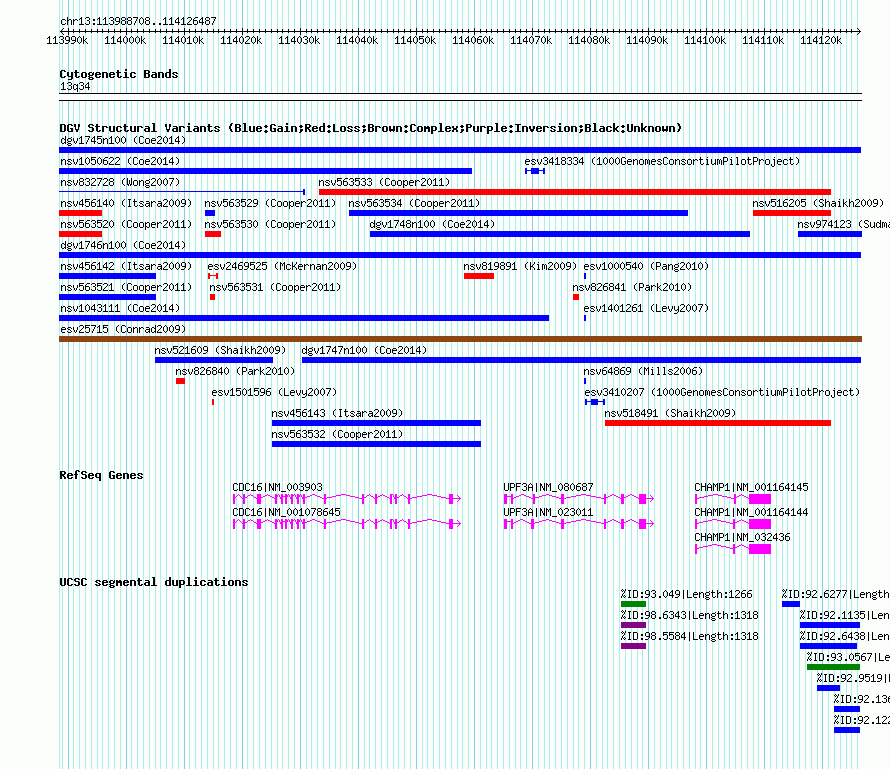Open variant nsv521609 (Shaikh2009)
The height and width of the screenshot is (769, 890).
pos(214,360)
